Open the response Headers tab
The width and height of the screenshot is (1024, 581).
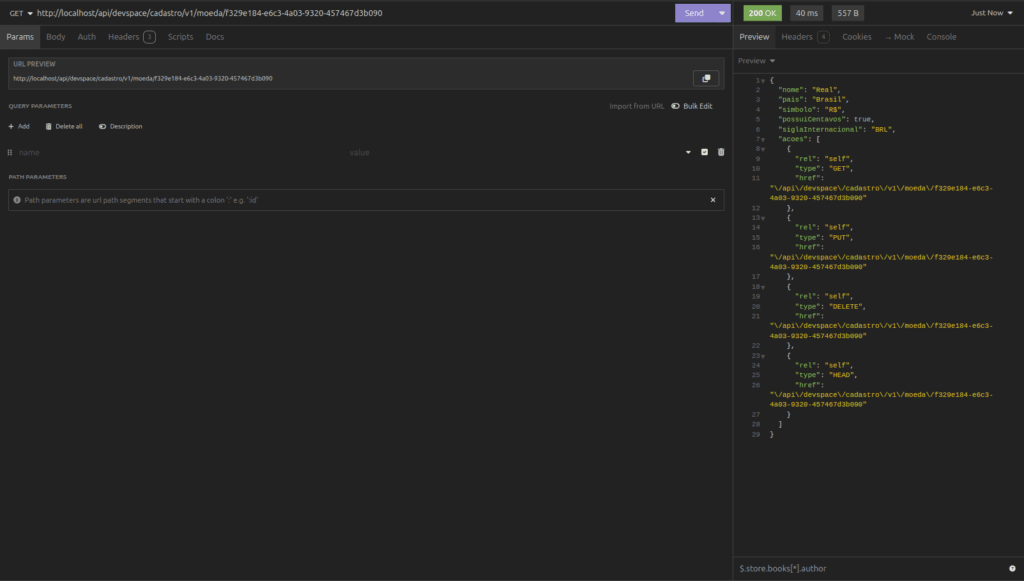(805, 37)
